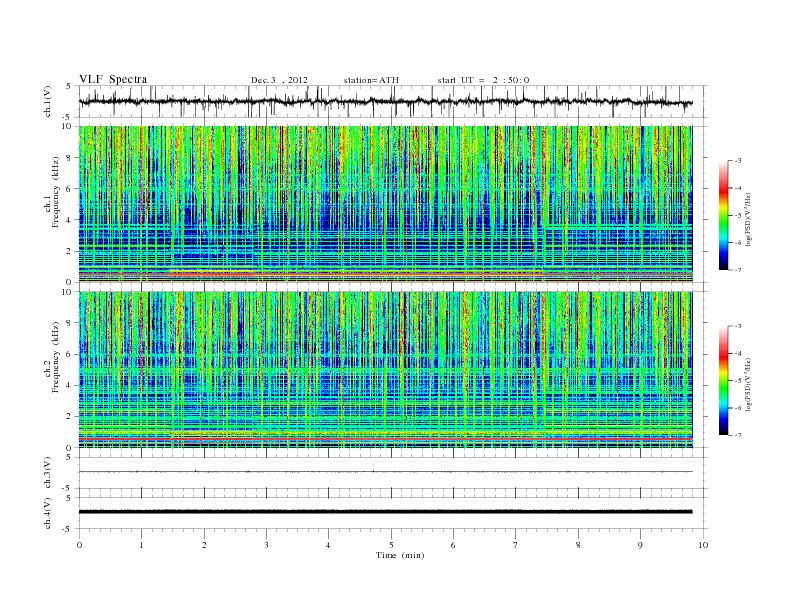Click the "-5" value on ch.2 color bar
Screen dimensions: 792x612
click(x=738, y=381)
